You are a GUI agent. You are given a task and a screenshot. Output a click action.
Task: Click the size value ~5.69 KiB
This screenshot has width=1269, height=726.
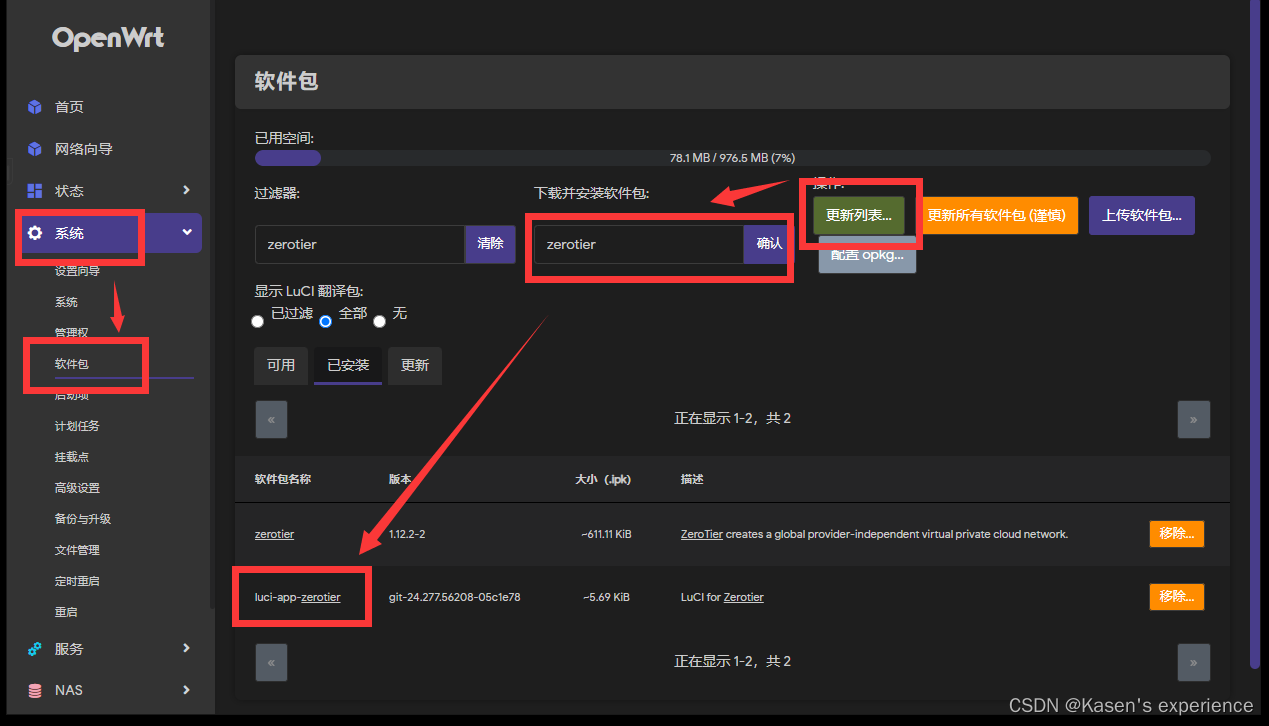click(x=606, y=597)
